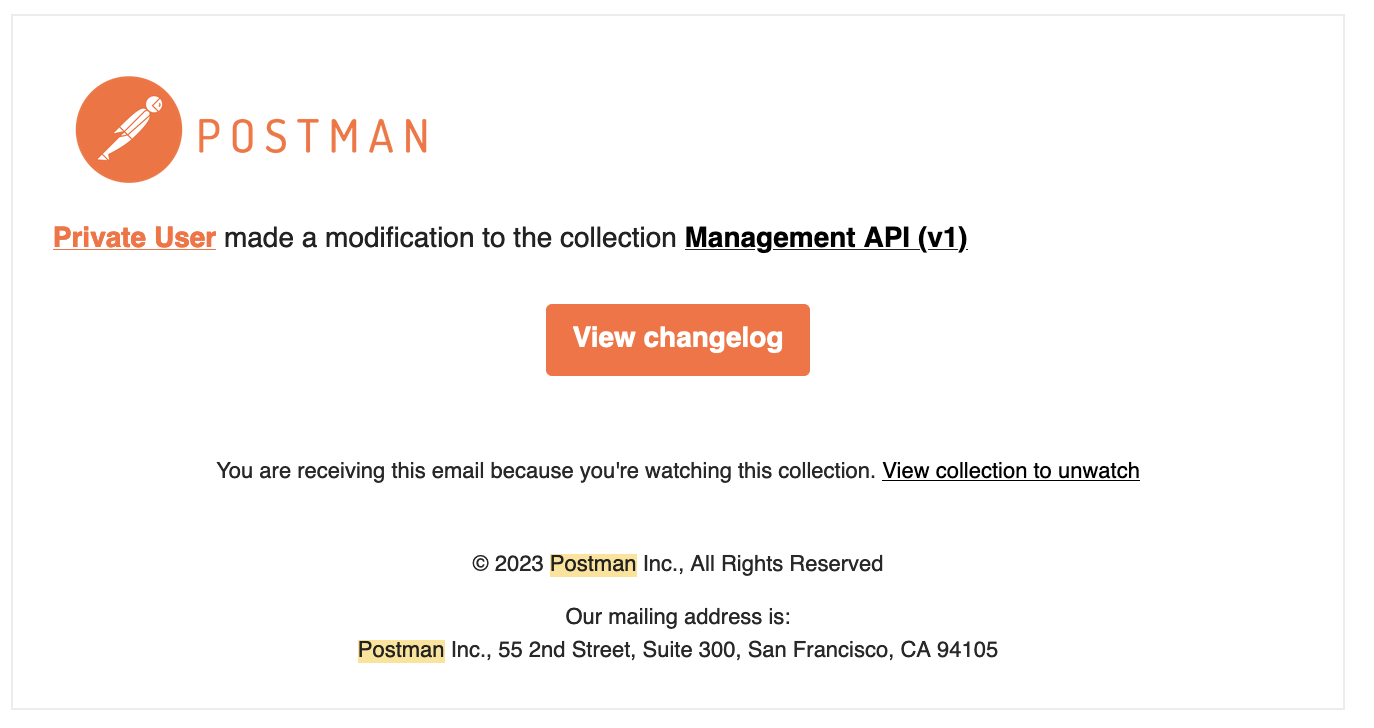Viewport: 1374px width, 728px height.
Task: Open View collection to unwatch
Action: click(1010, 470)
